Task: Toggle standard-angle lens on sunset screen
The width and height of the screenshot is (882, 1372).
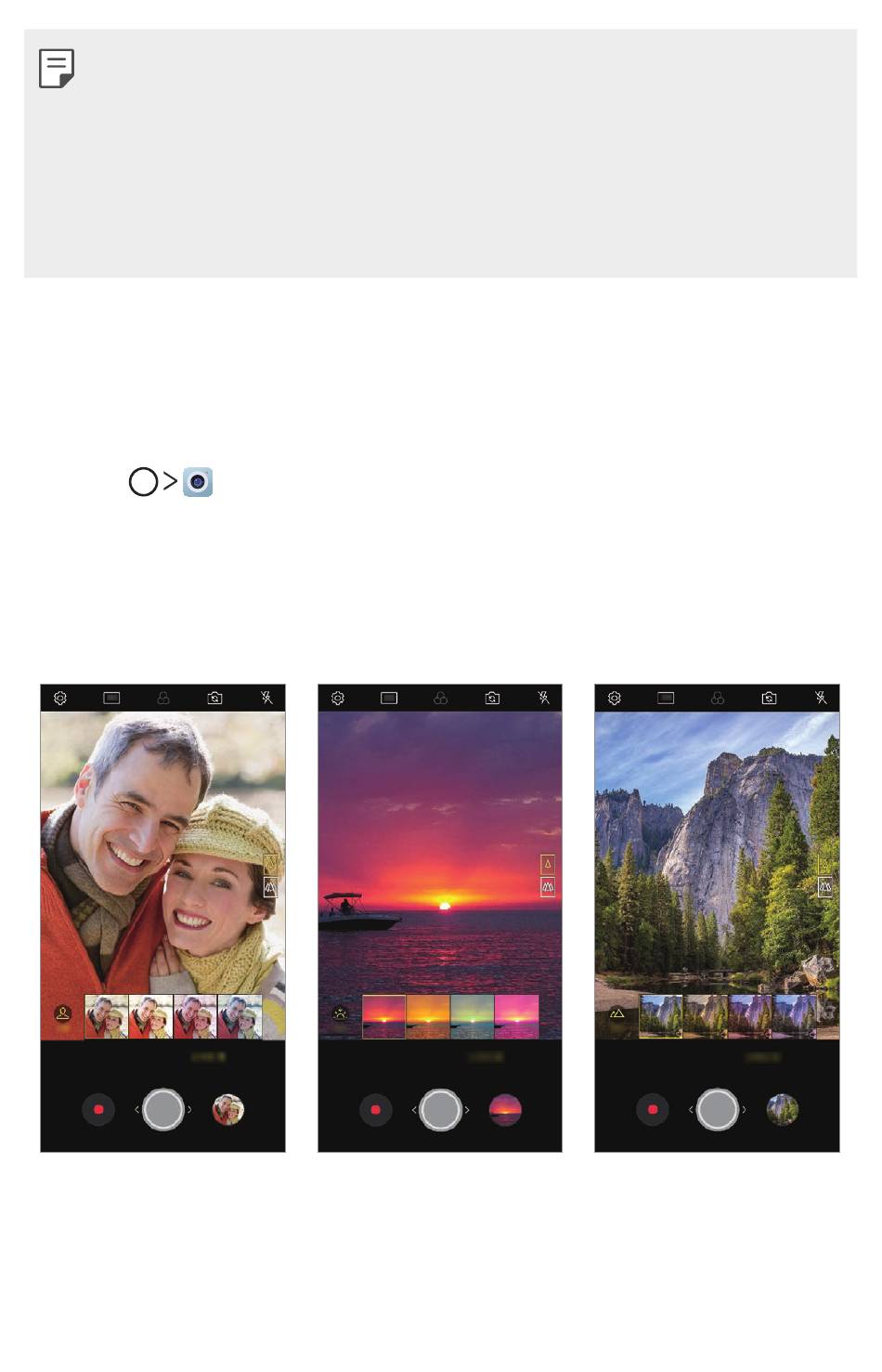Action: (x=548, y=864)
